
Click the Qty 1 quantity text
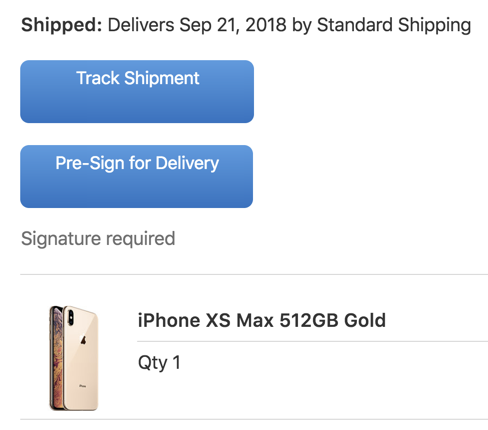click(159, 363)
